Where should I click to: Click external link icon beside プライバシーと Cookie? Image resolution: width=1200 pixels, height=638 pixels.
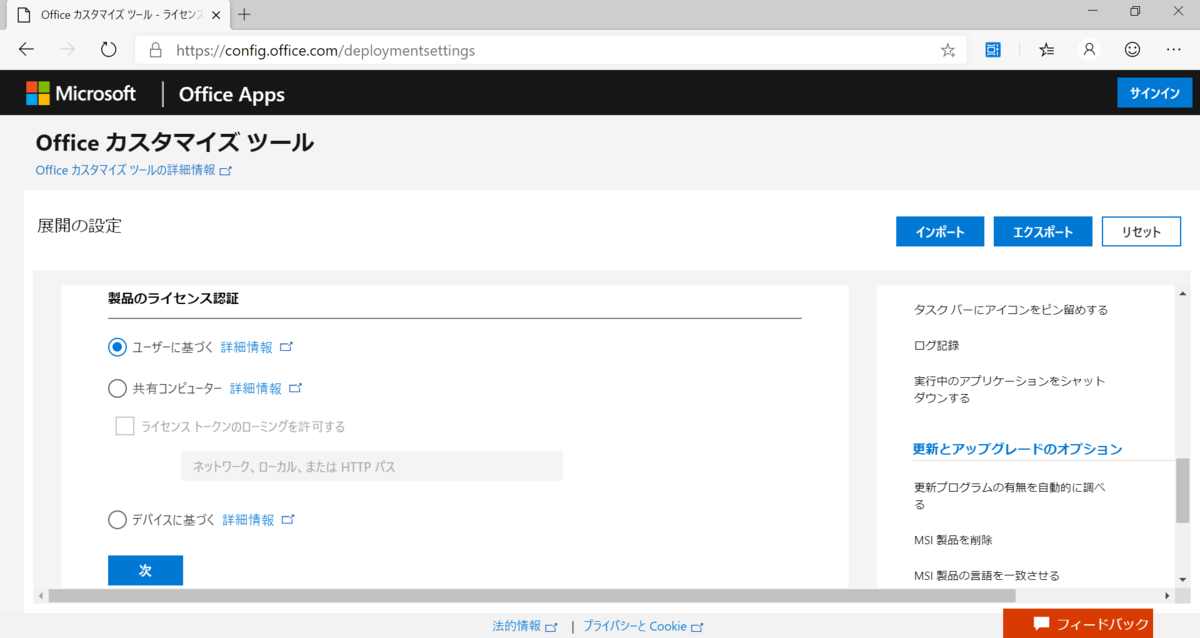click(x=697, y=627)
